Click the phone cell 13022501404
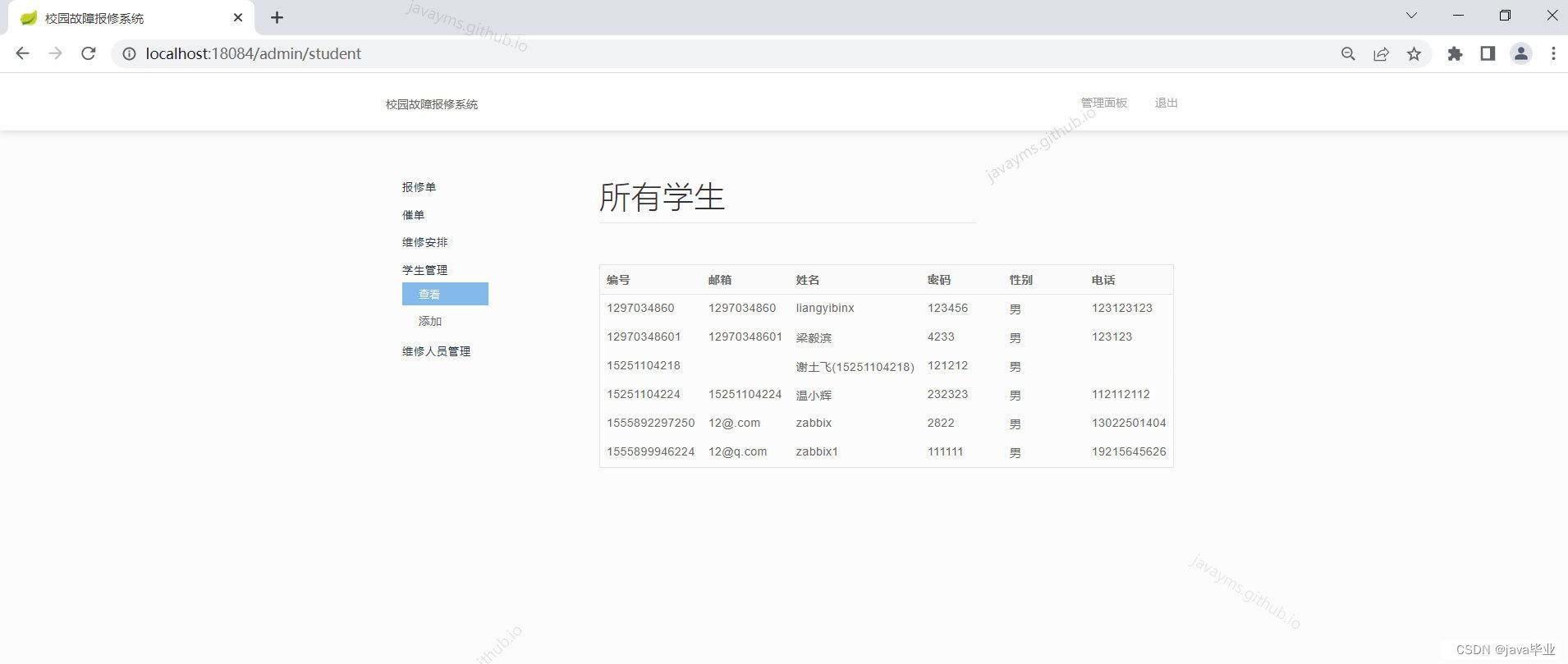Image resolution: width=1568 pixels, height=664 pixels. (x=1129, y=424)
